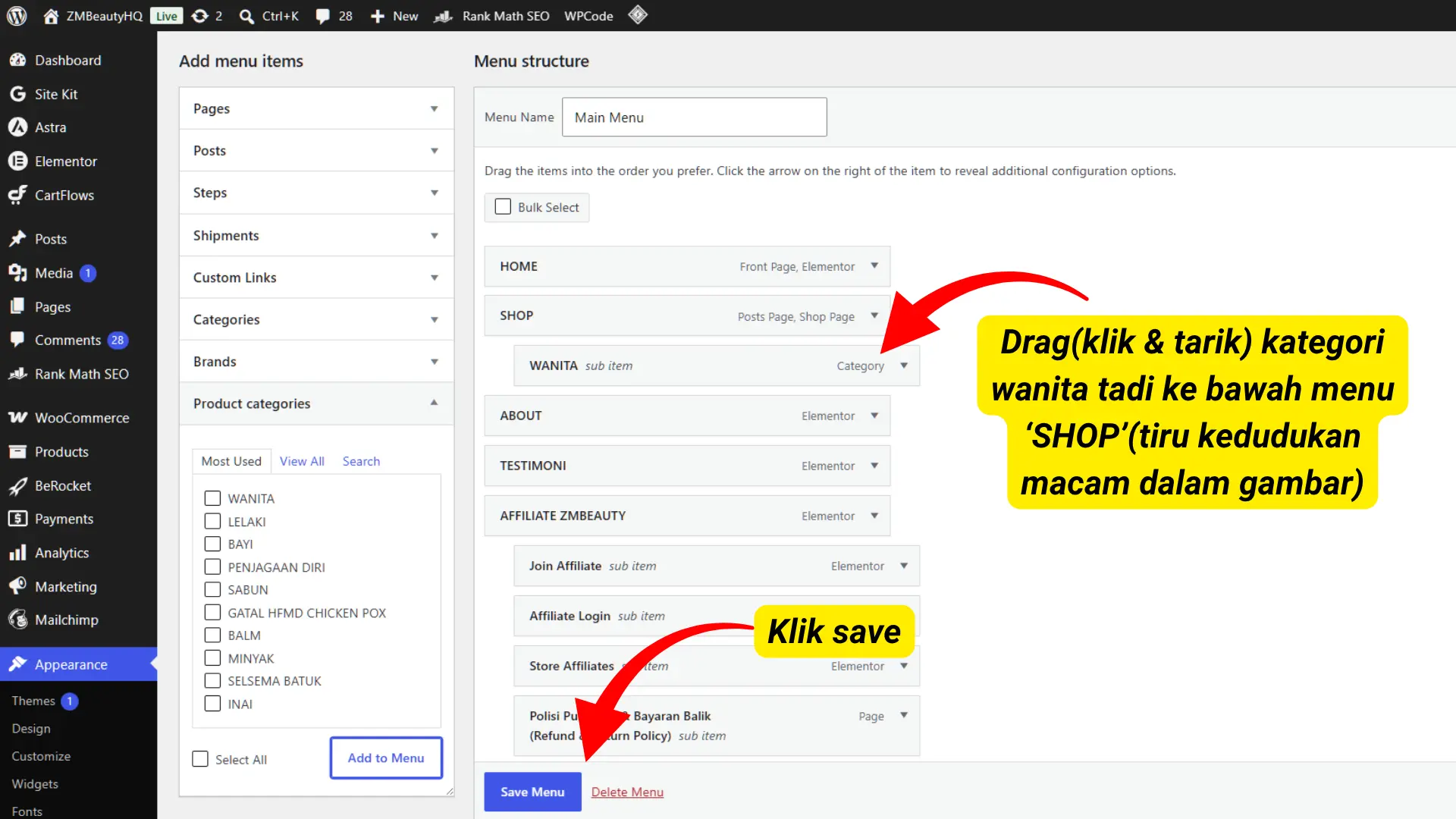Expand the WANITA sub item options
Screen dimensions: 1456x819
904,366
